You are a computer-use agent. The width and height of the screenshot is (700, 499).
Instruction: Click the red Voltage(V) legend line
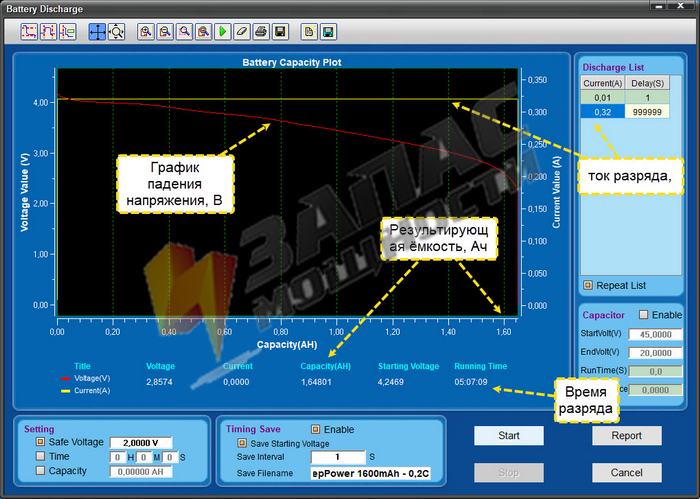click(x=68, y=380)
